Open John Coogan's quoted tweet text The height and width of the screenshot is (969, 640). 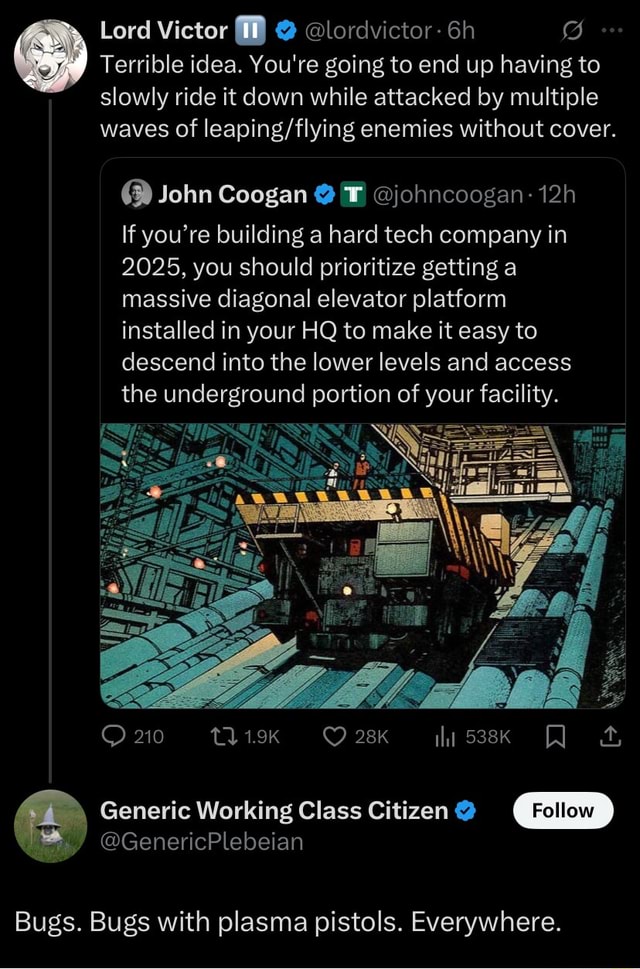coord(345,314)
